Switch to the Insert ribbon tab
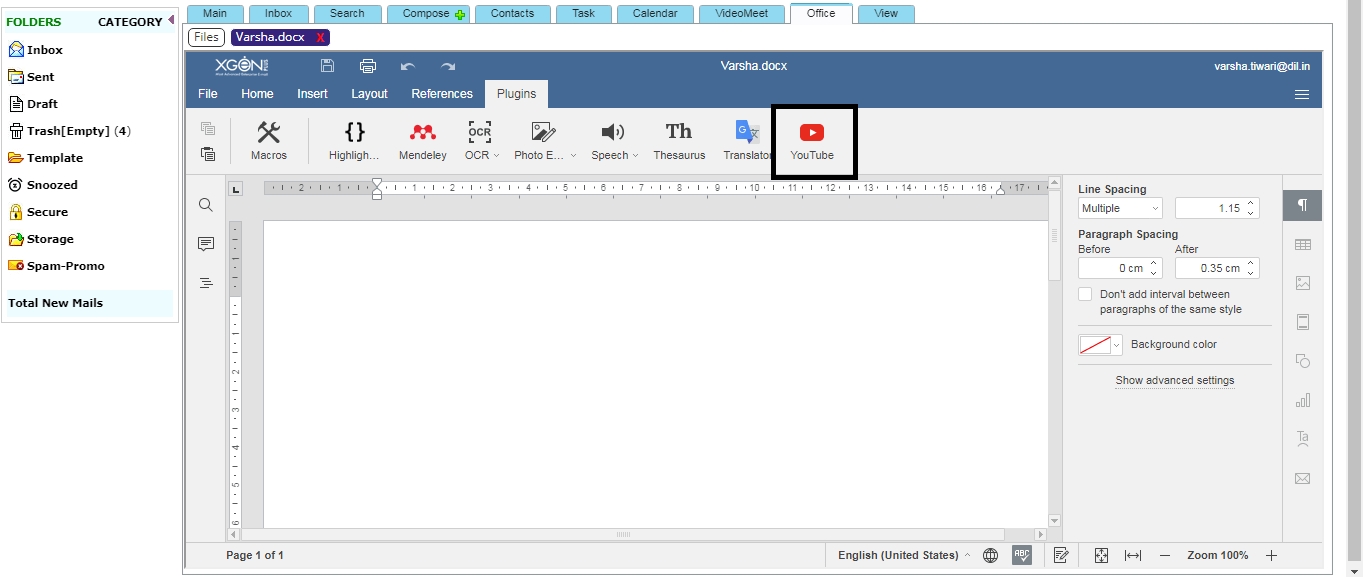Screen dimensions: 1363x577 point(313,94)
